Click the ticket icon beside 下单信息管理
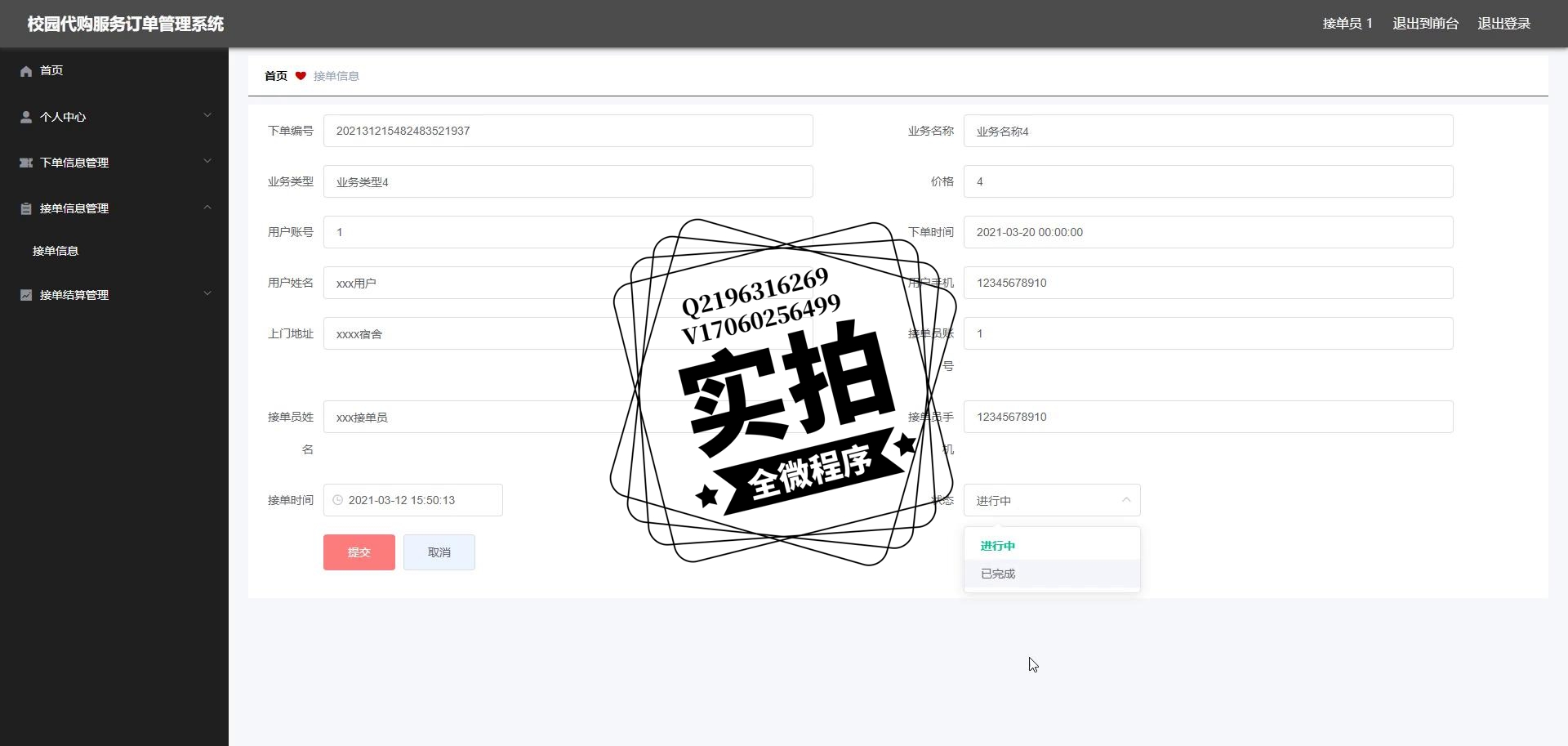This screenshot has width=1568, height=746. [26, 163]
